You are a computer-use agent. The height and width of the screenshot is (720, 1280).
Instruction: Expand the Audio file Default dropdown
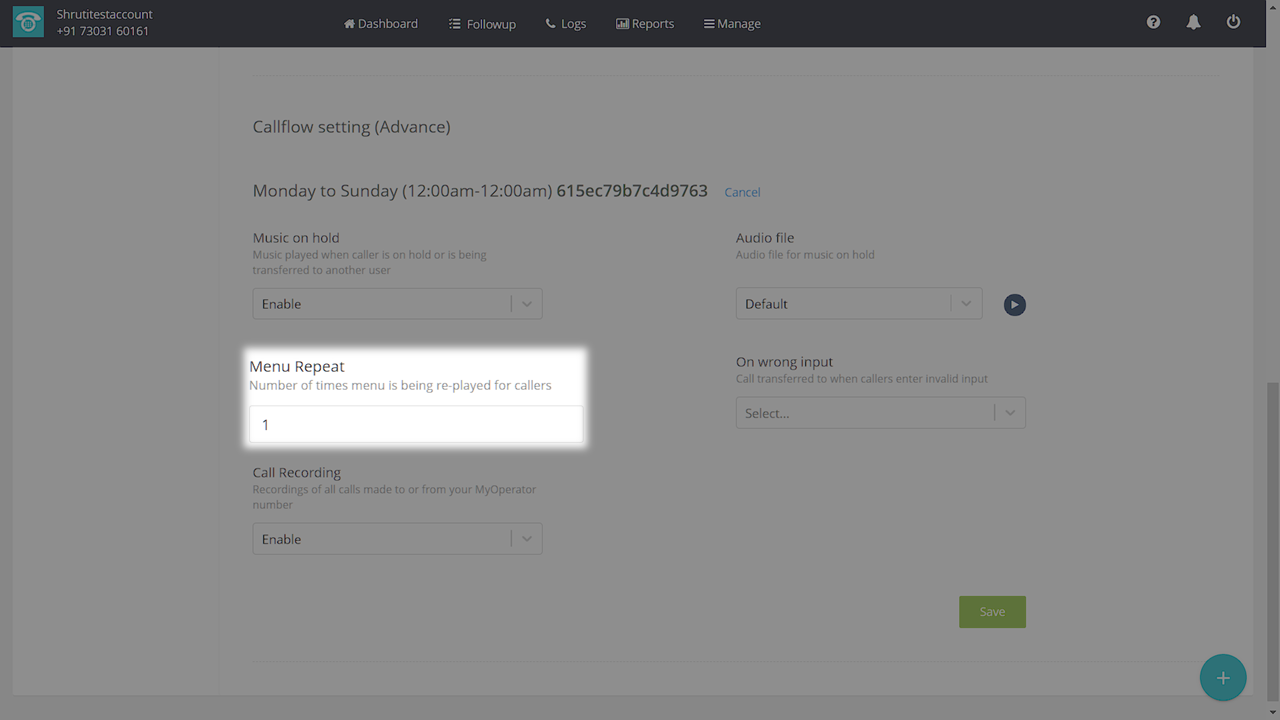tap(858, 304)
